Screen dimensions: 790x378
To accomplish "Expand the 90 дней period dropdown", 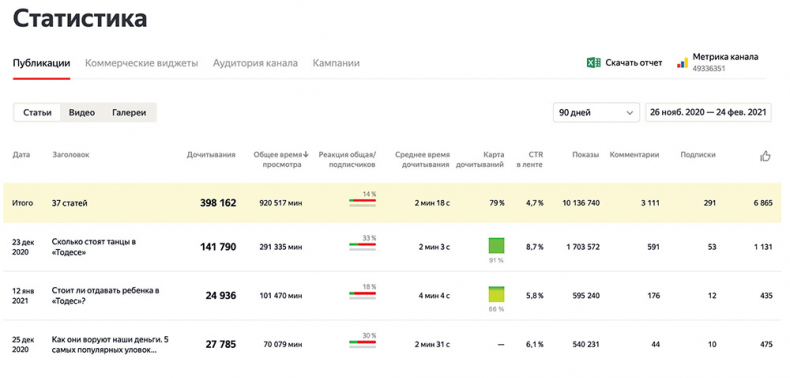I will [596, 112].
